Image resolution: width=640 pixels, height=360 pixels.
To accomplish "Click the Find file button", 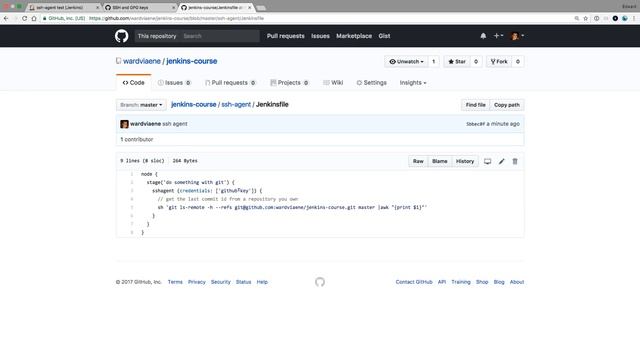I will click(x=476, y=105).
